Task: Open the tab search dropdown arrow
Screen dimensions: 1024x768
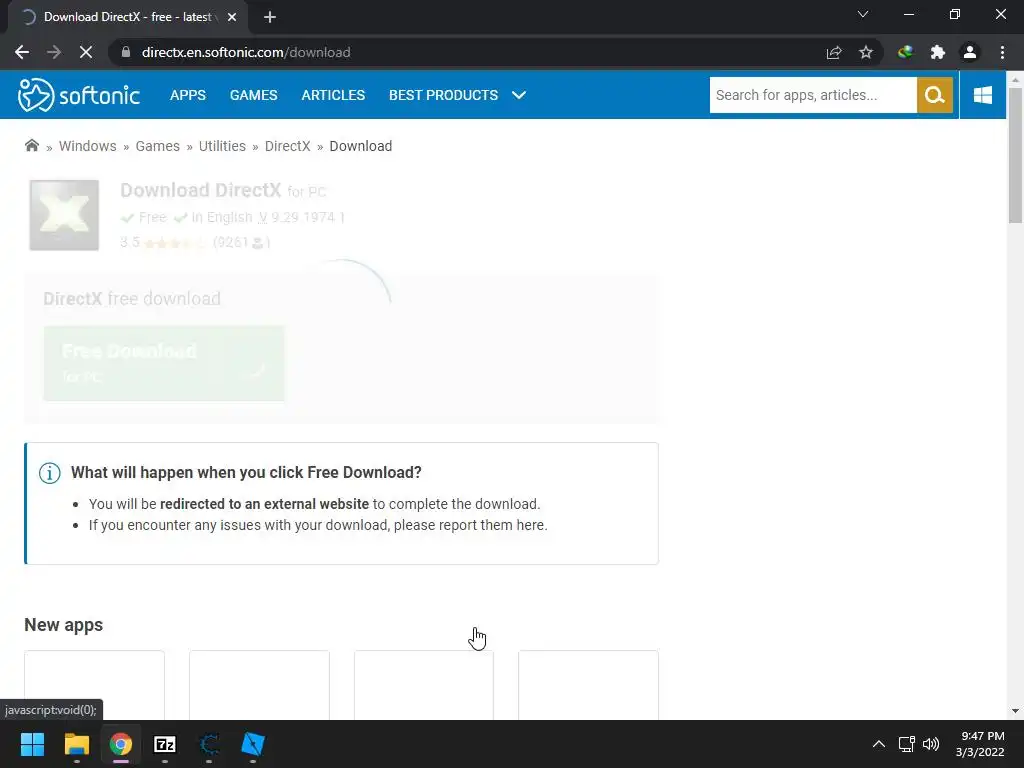Action: pos(863,14)
